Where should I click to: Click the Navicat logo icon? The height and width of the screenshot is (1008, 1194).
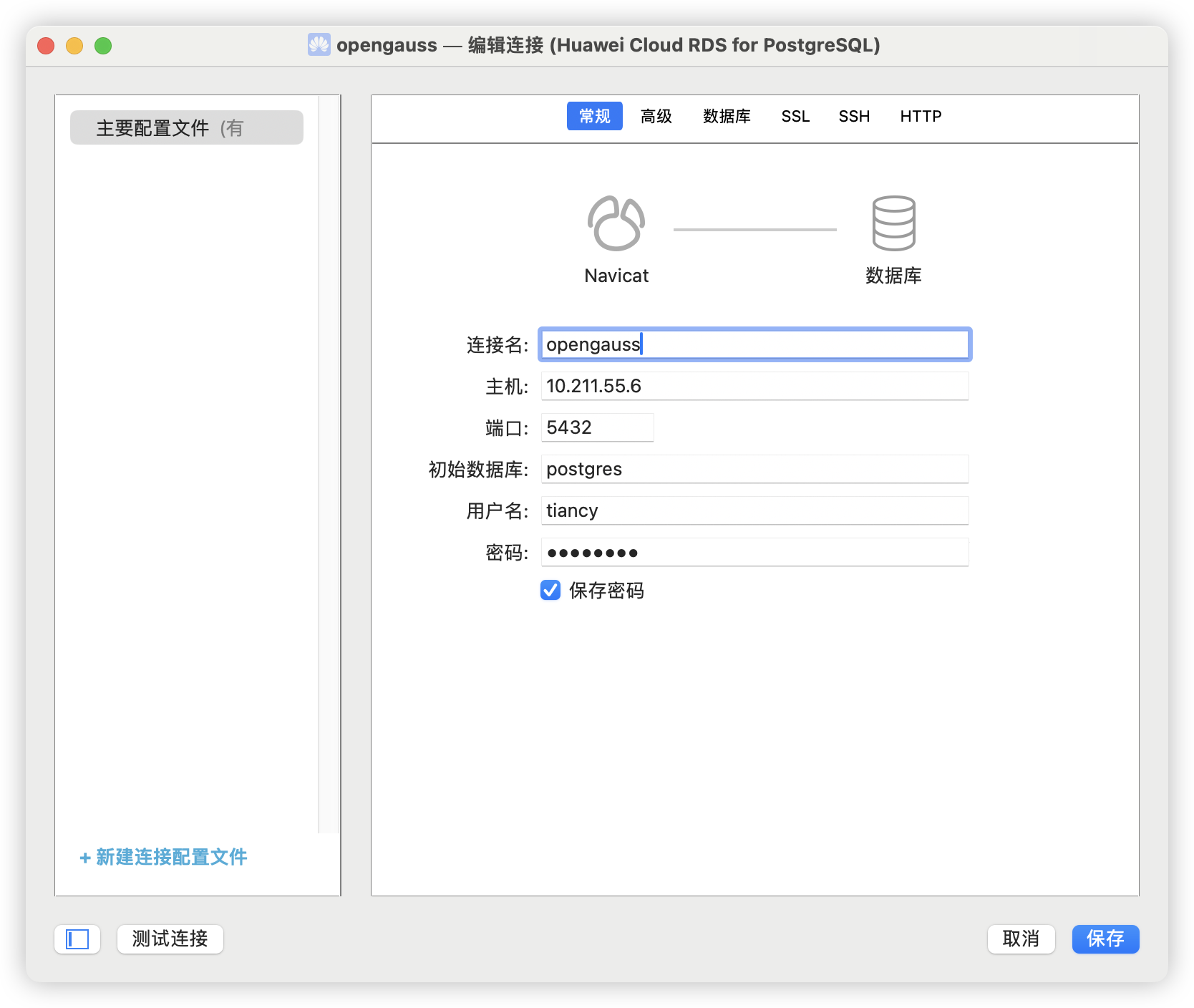point(616,223)
